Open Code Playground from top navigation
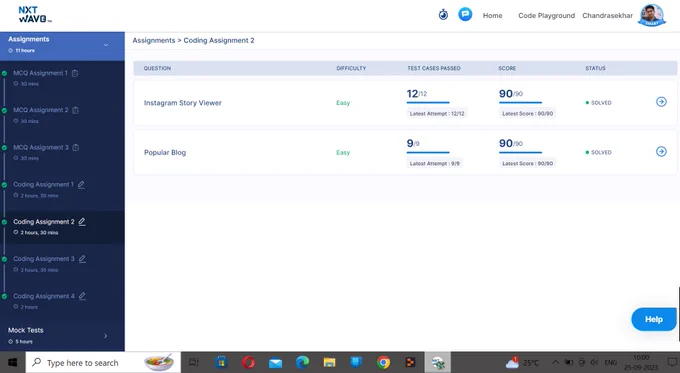 point(546,16)
